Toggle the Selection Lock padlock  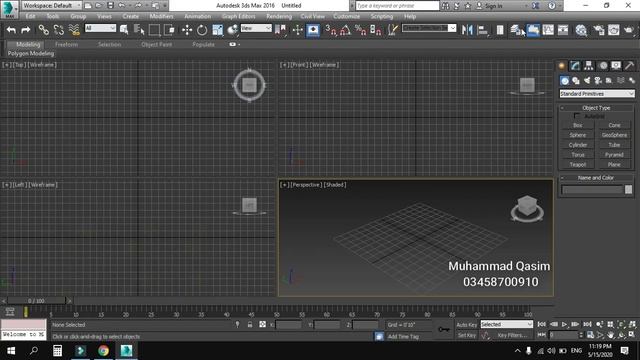click(250, 324)
